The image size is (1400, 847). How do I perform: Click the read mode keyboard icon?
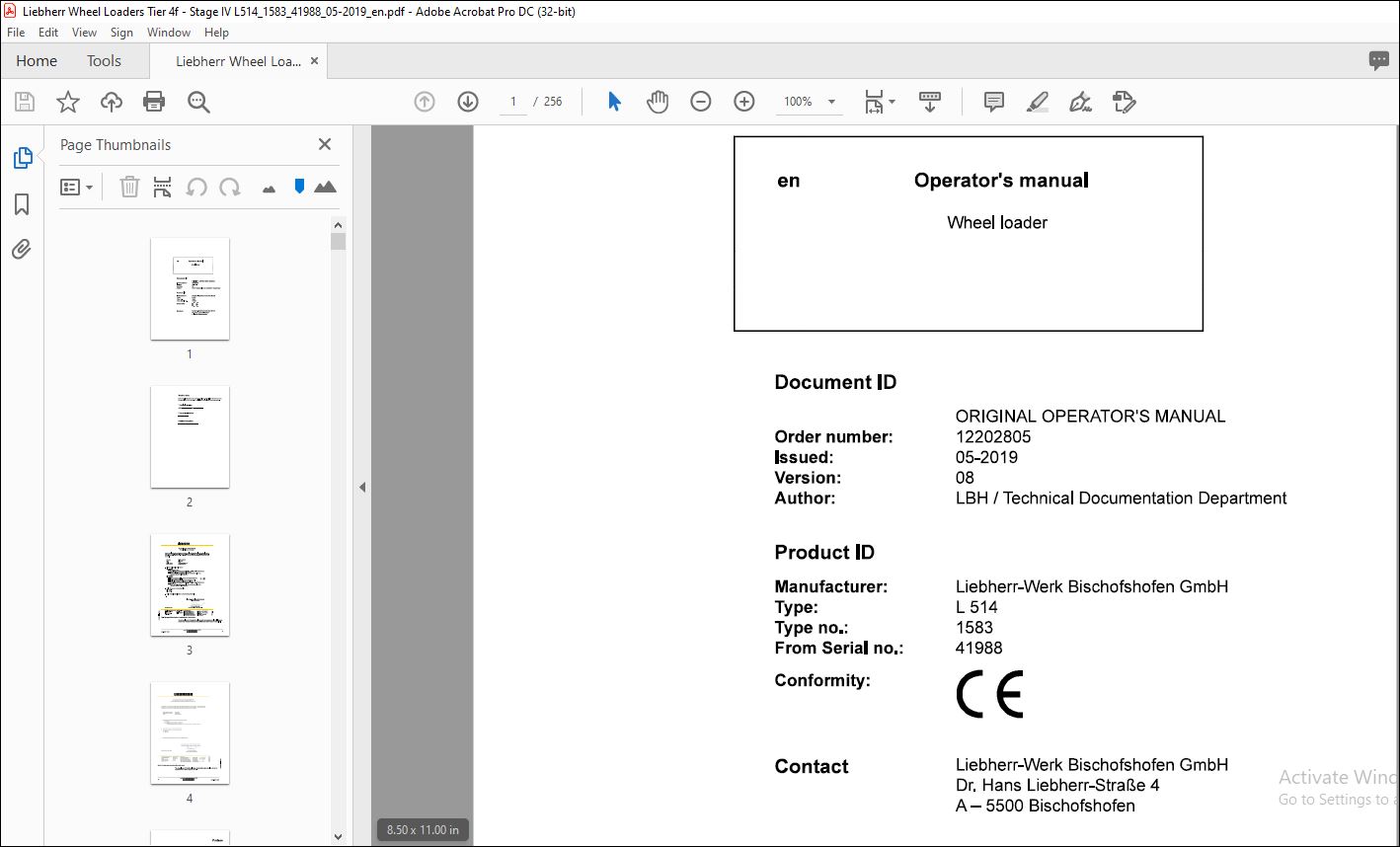click(x=929, y=102)
